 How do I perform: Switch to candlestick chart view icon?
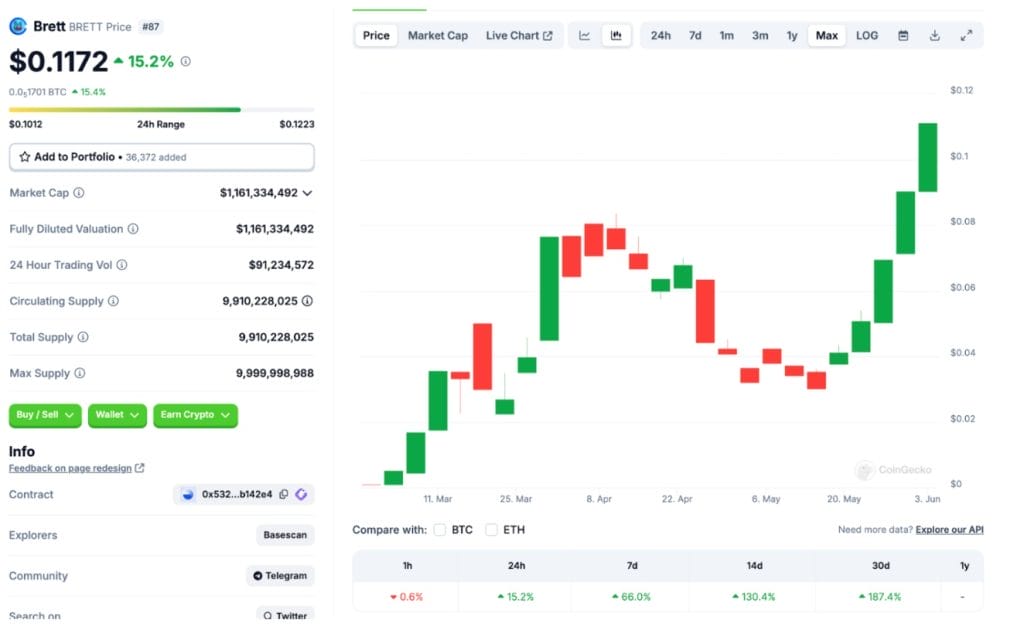[616, 36]
